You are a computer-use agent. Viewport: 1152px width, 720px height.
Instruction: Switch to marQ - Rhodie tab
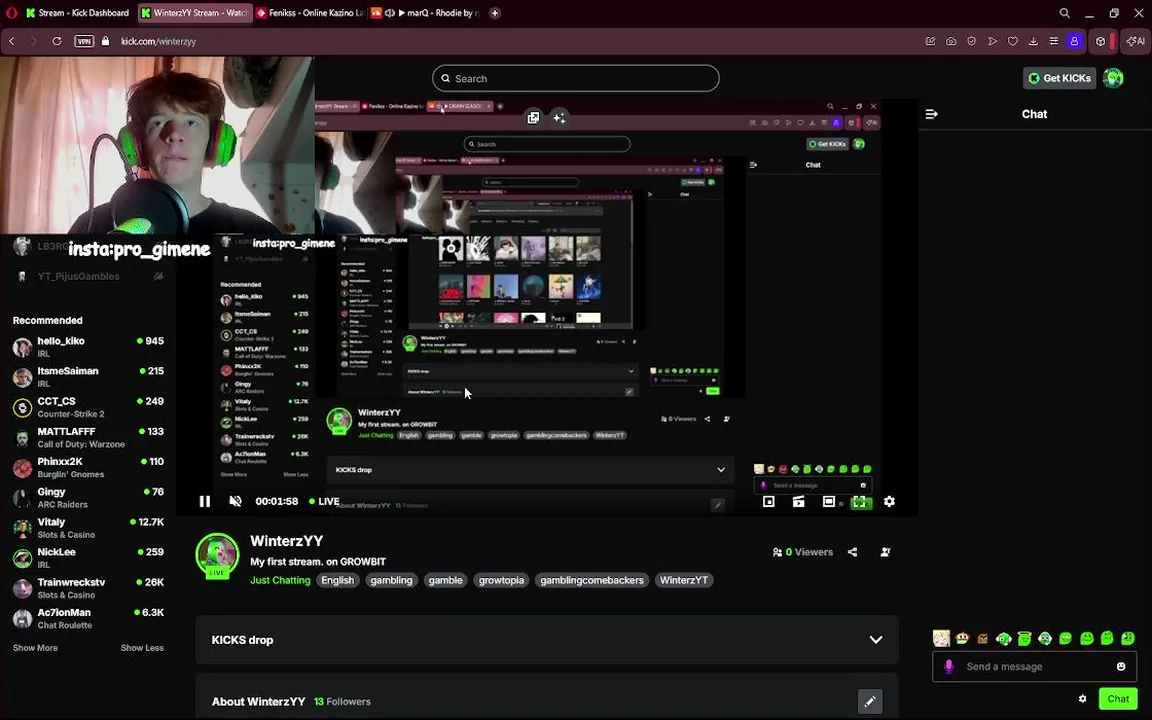coord(426,12)
